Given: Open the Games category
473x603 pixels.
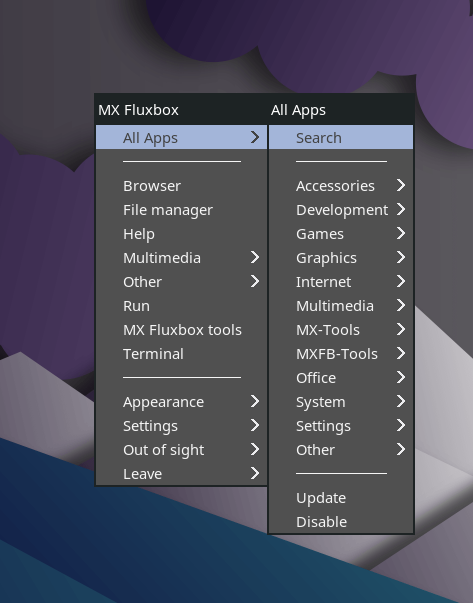Looking at the screenshot, I should [341, 234].
